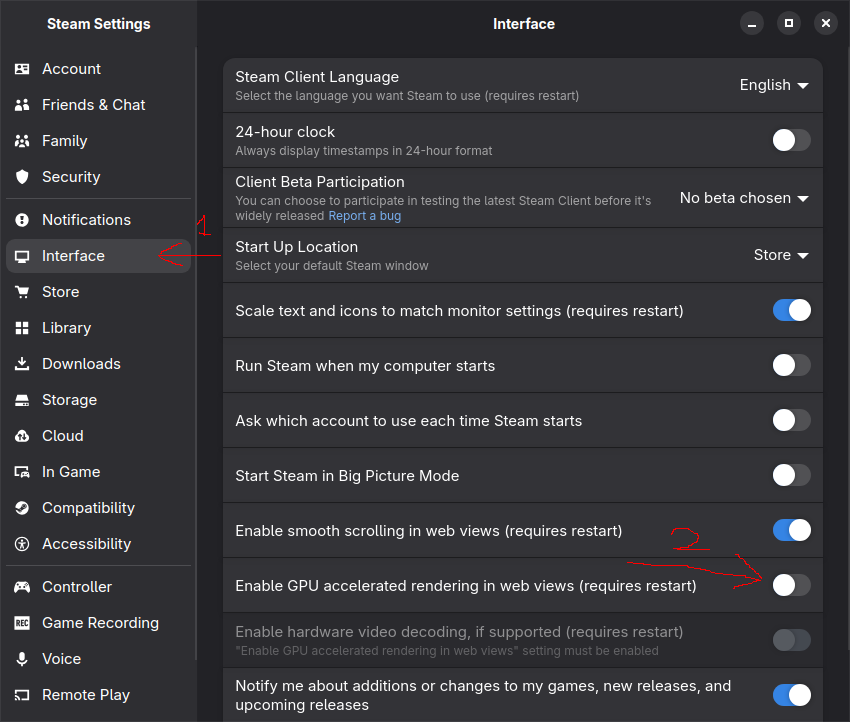Switch to the Notifications settings section
Screen dimensions: 850x722
tap(86, 220)
